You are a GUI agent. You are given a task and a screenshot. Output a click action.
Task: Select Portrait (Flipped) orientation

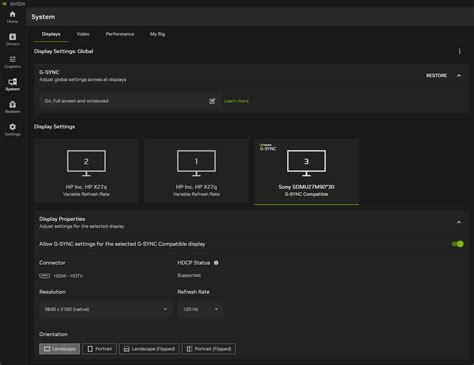coord(209,349)
